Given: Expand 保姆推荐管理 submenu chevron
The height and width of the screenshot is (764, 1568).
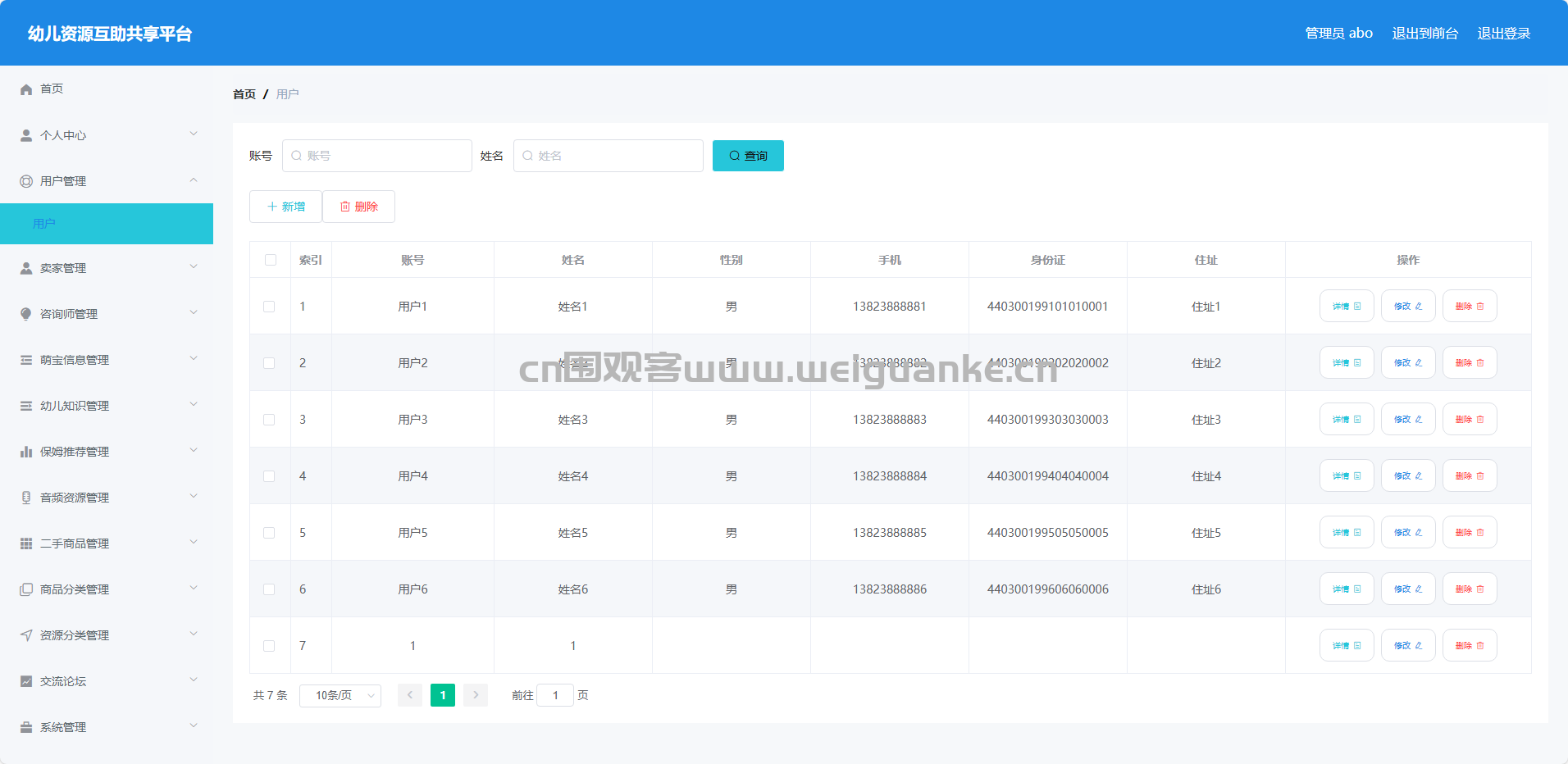Looking at the screenshot, I should click(x=194, y=450).
